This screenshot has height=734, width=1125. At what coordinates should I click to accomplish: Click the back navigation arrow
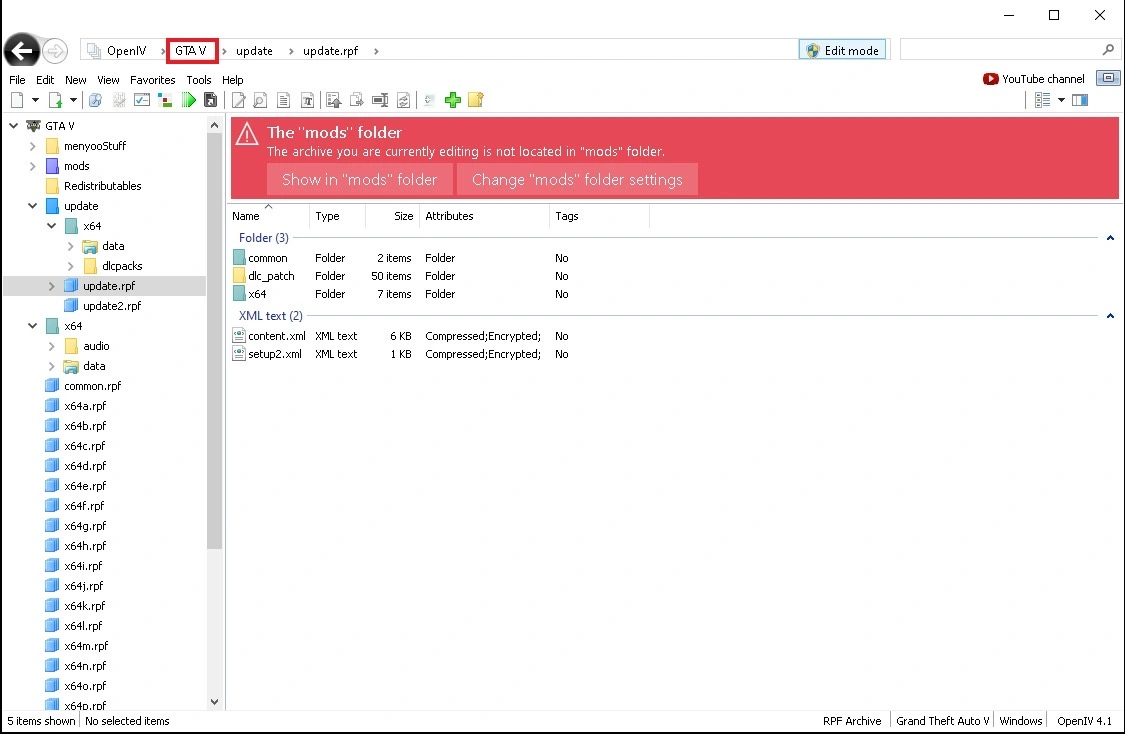click(22, 50)
